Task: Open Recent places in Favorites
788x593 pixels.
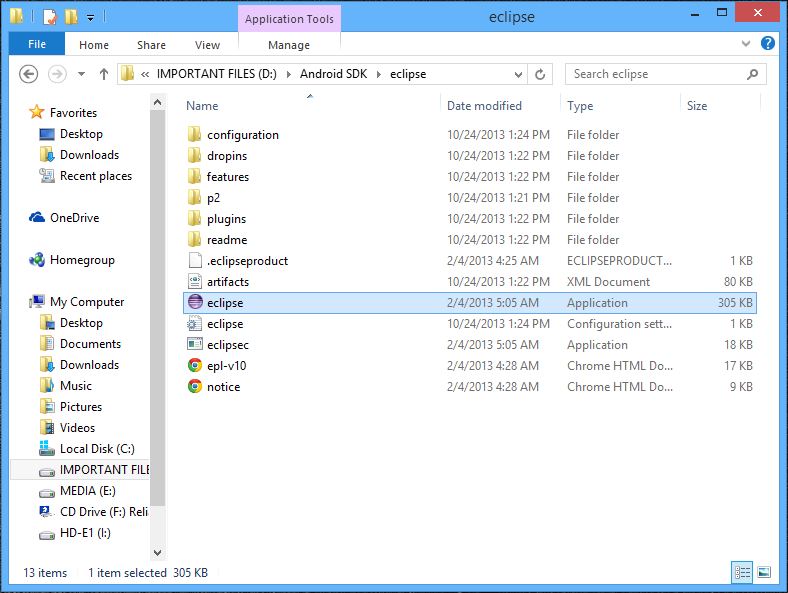Action: (x=96, y=176)
